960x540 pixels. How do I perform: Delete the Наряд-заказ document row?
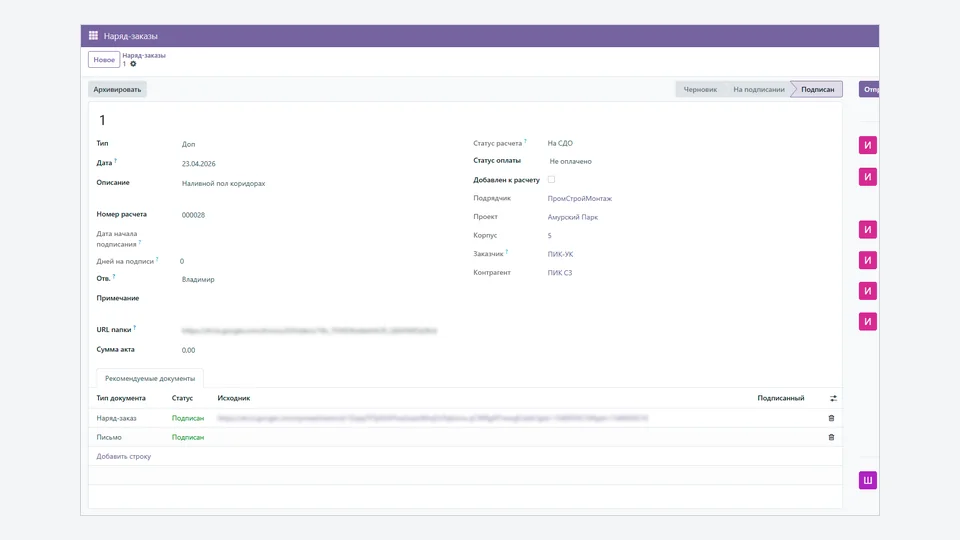pos(831,418)
